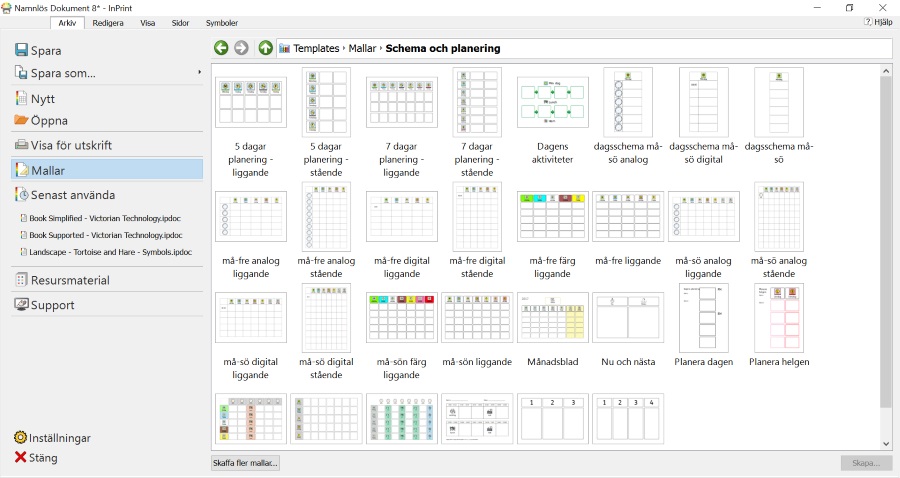The height and width of the screenshot is (478, 900).
Task: Click the green up-folder arrow icon
Action: [265, 48]
